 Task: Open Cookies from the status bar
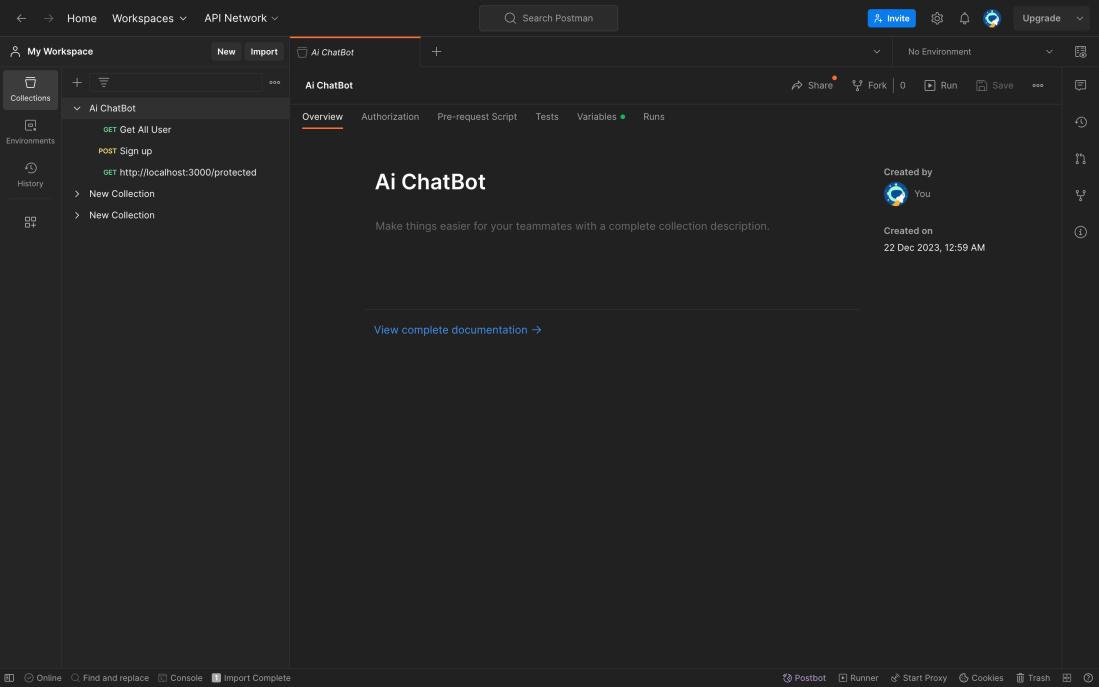[x=981, y=678]
